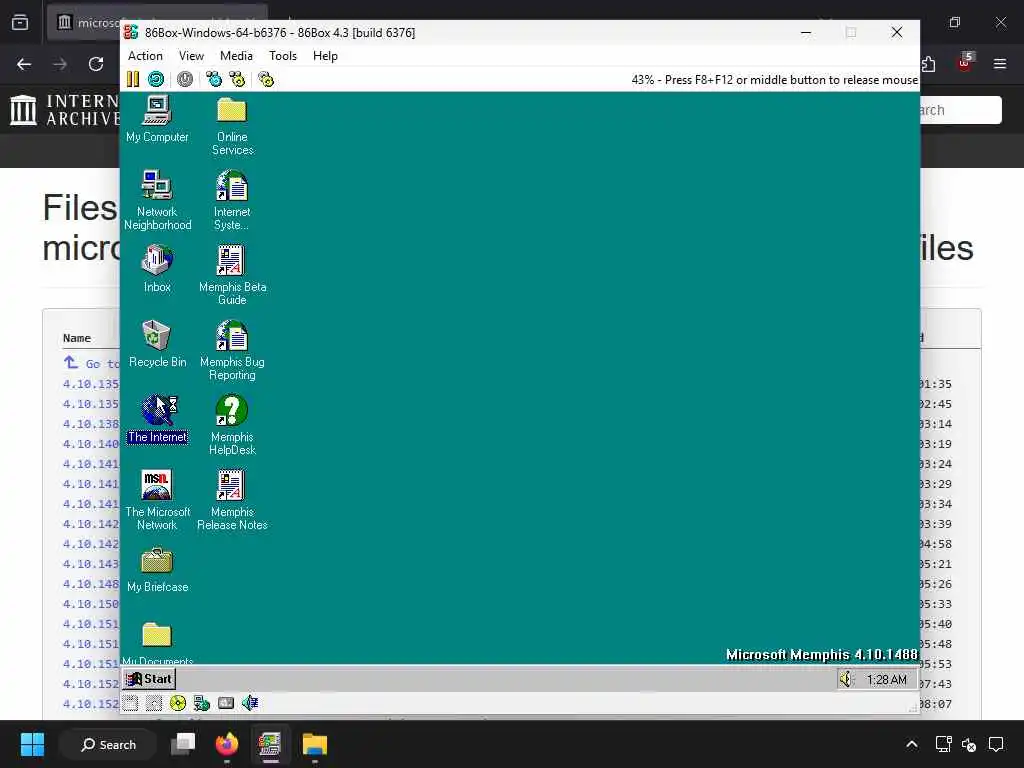Open Task View on the Windows taskbar

(183, 744)
